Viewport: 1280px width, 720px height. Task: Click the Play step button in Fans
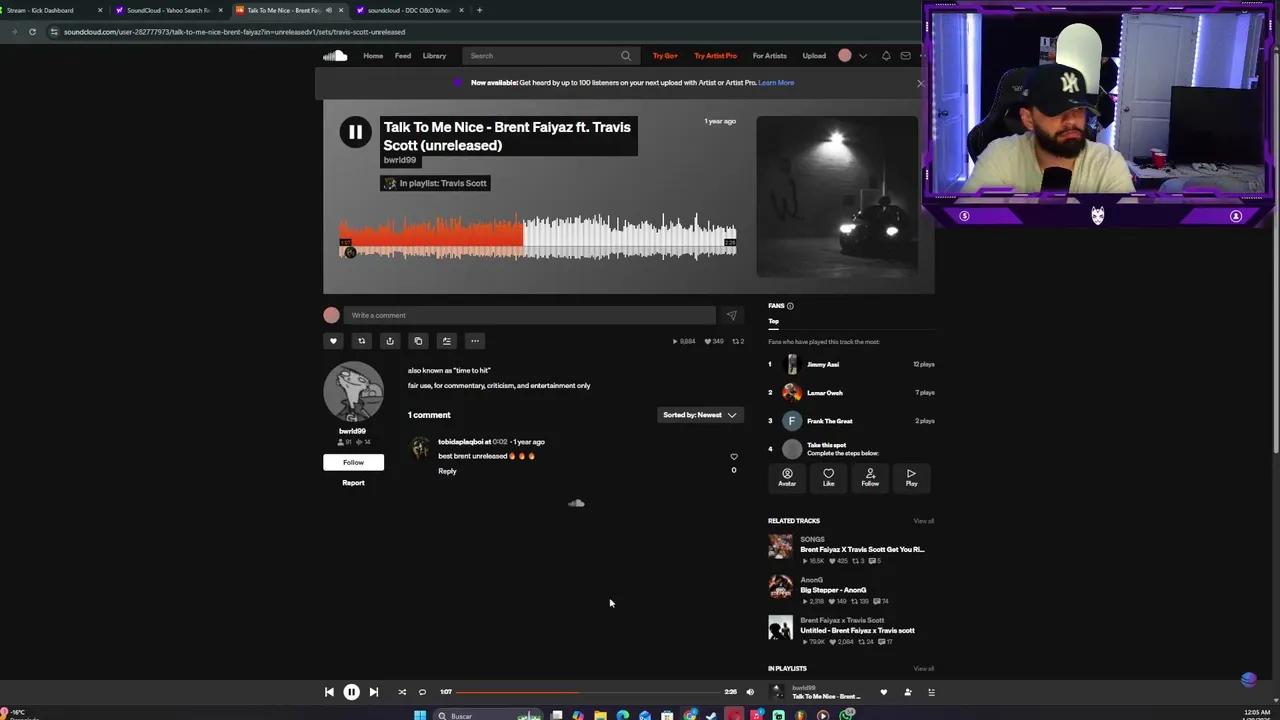point(911,478)
